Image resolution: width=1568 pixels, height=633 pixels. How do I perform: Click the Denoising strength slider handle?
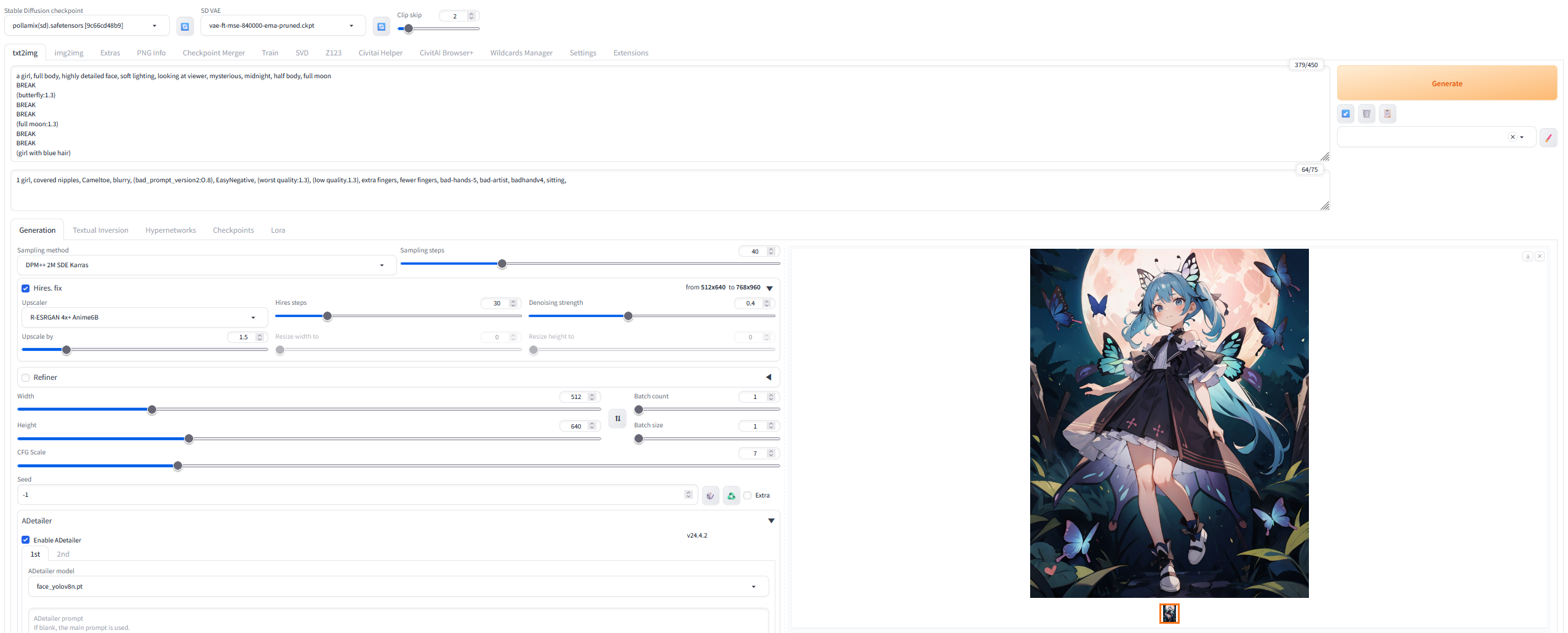pyautogui.click(x=628, y=316)
